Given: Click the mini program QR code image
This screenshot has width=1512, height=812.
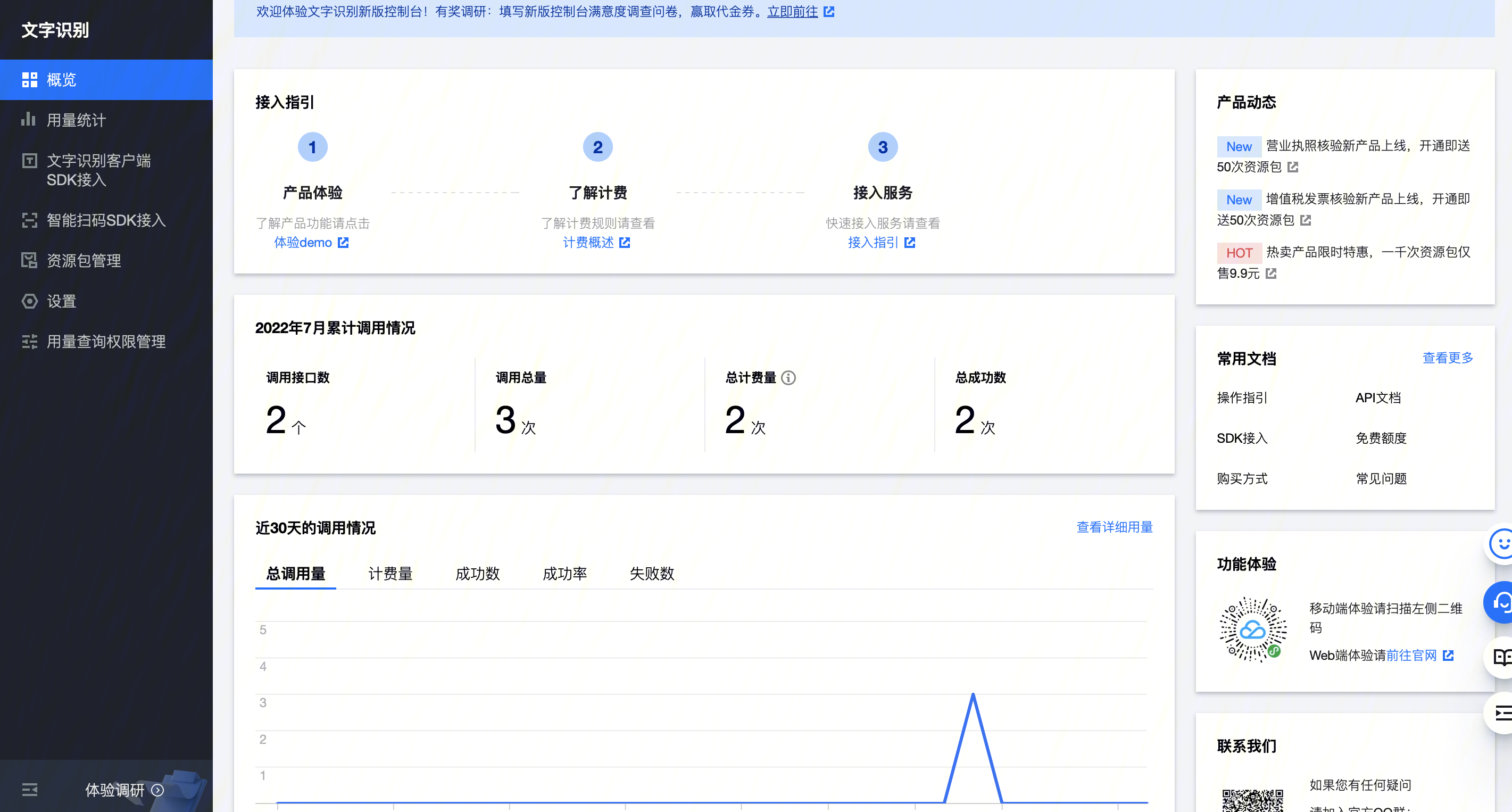Looking at the screenshot, I should click(x=1253, y=630).
